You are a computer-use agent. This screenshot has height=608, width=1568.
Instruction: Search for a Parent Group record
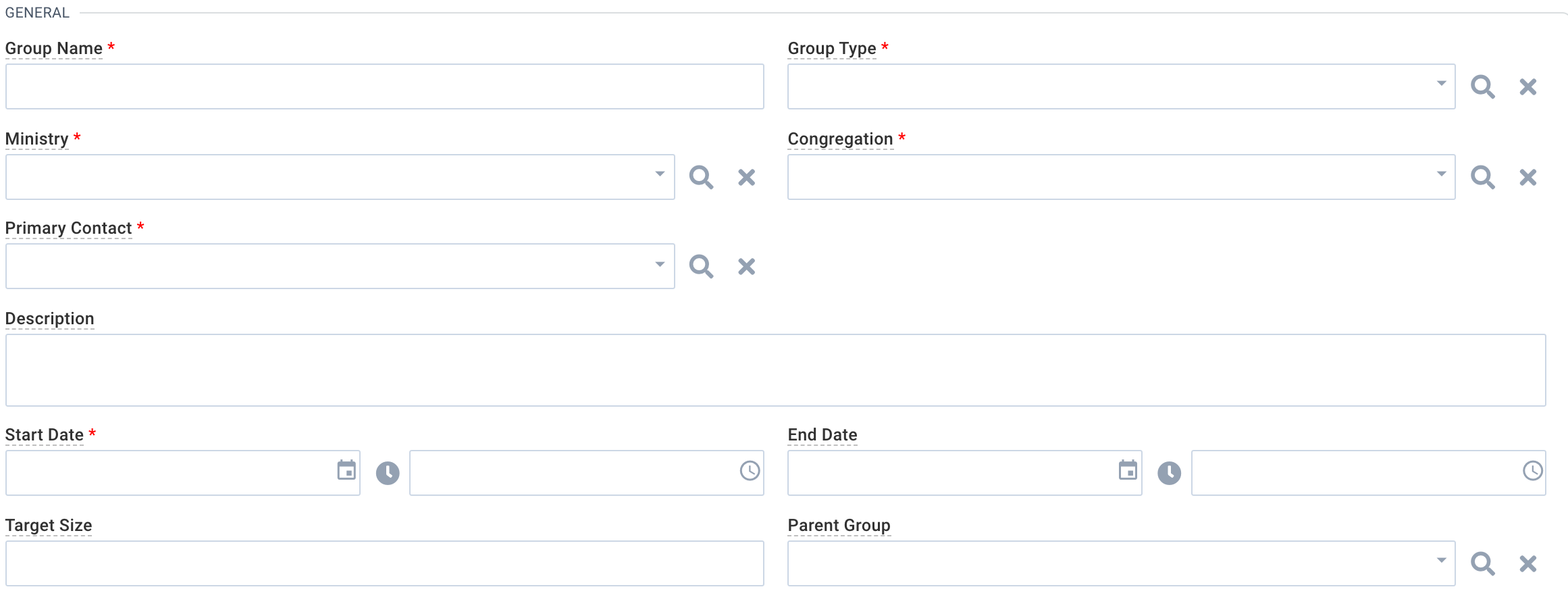click(1483, 563)
